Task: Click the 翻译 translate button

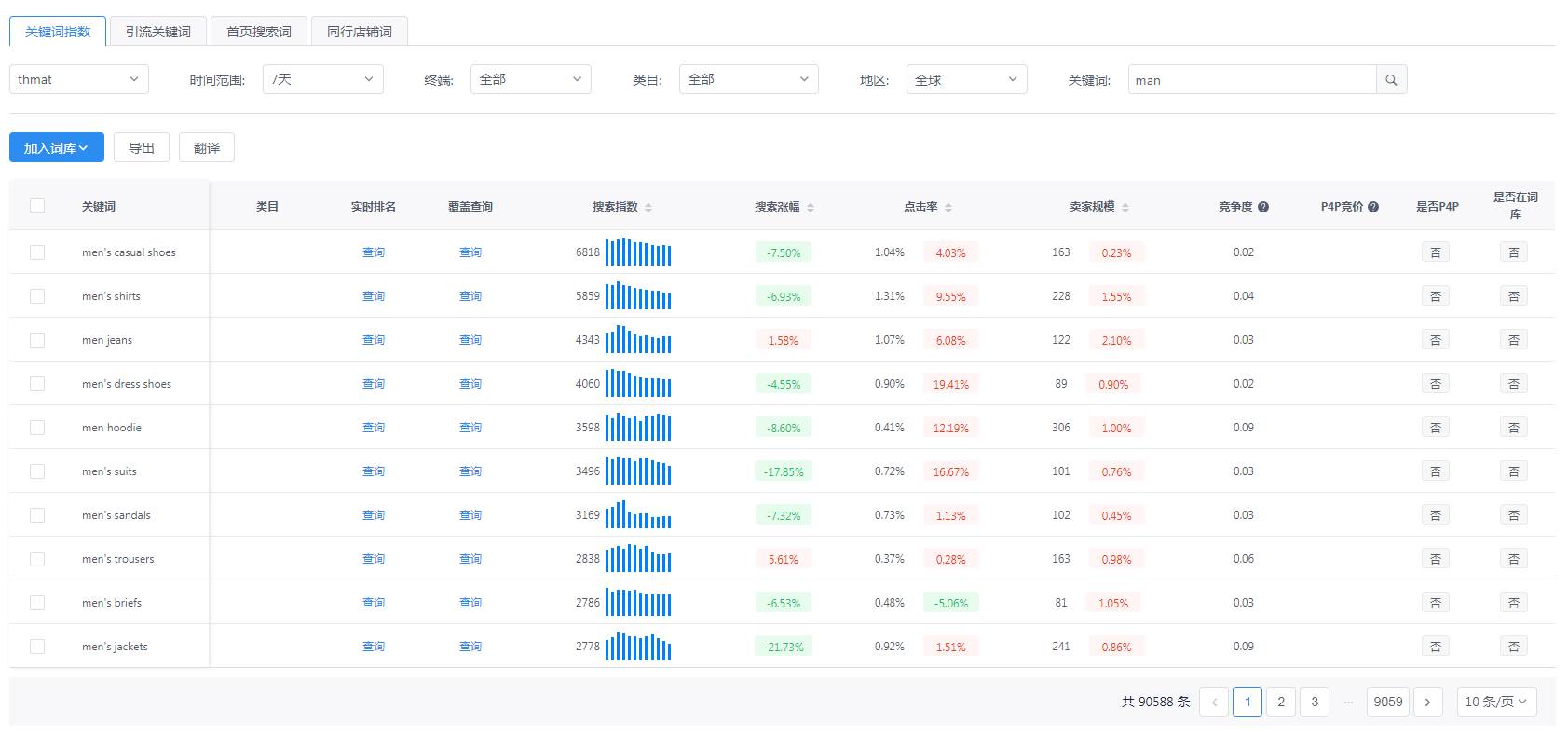Action: point(207,147)
